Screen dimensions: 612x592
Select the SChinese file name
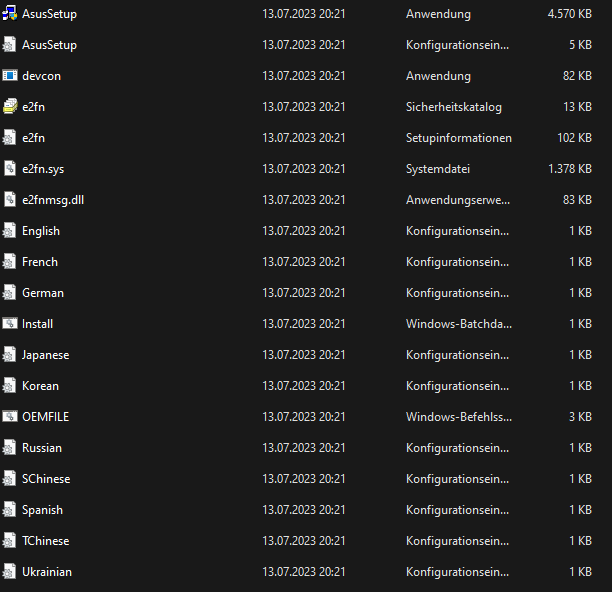pos(46,479)
